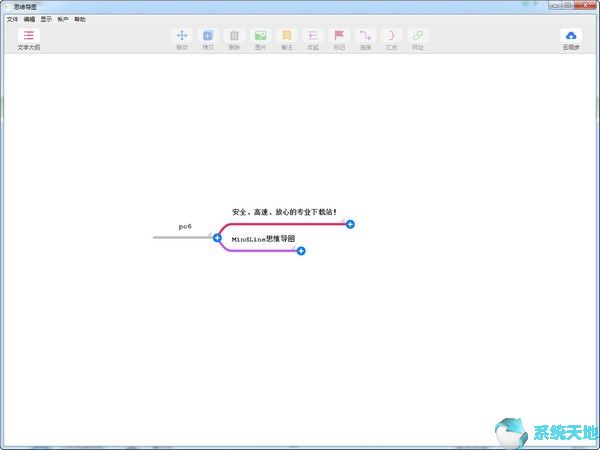
Task: Select the Connect (连接) line tool
Action: point(365,39)
